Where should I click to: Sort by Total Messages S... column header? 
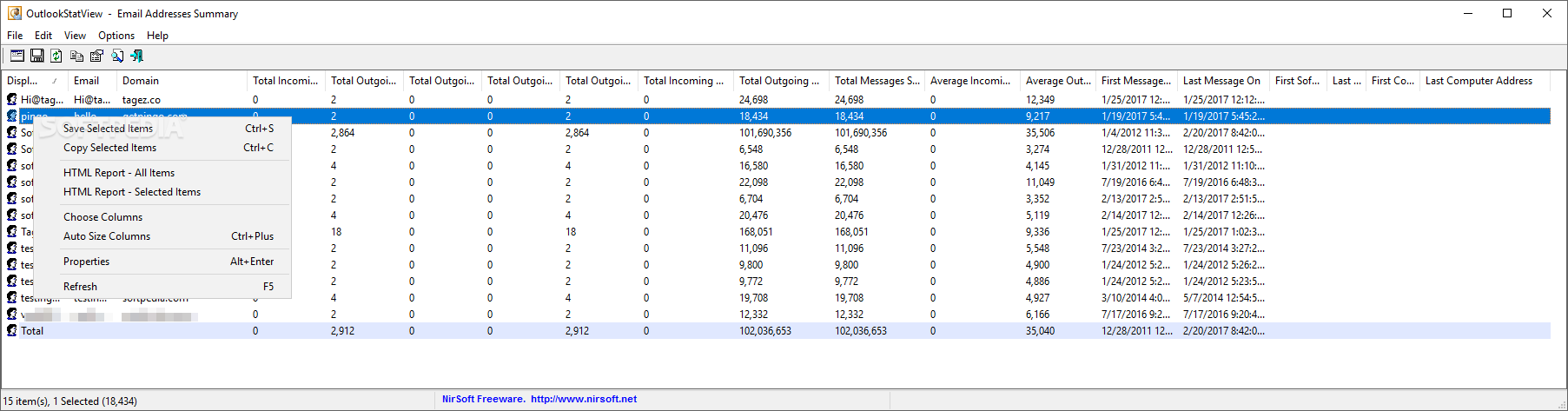[x=877, y=81]
